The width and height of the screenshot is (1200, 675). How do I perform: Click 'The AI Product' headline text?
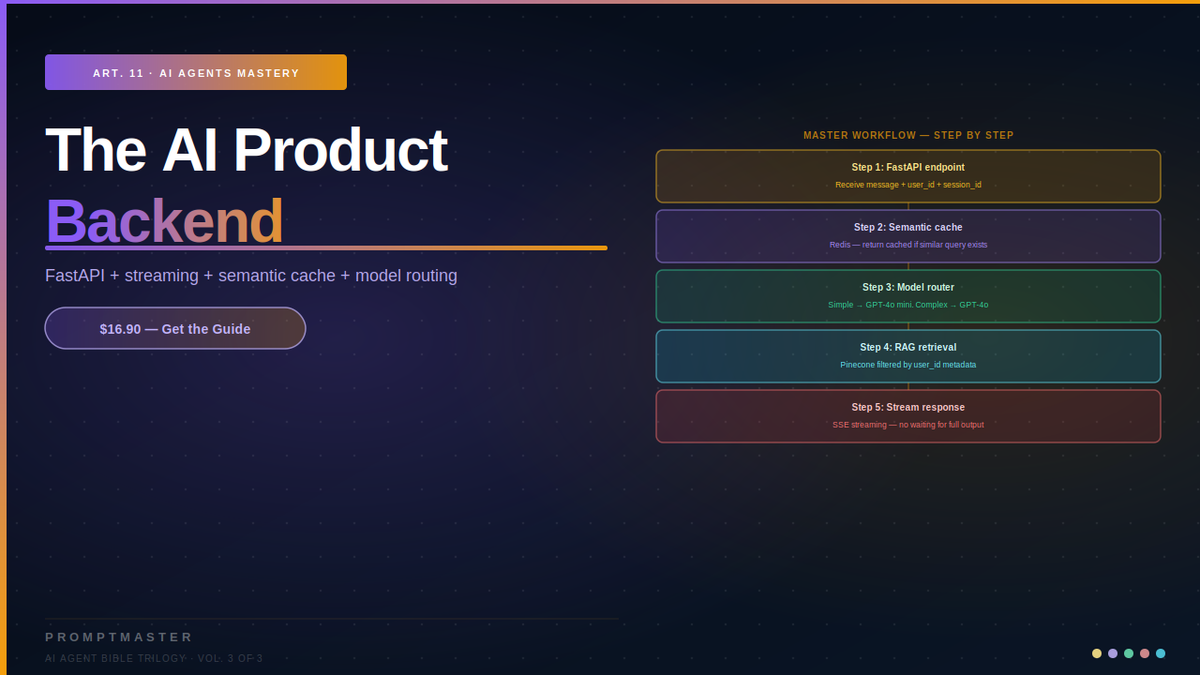tap(246, 150)
